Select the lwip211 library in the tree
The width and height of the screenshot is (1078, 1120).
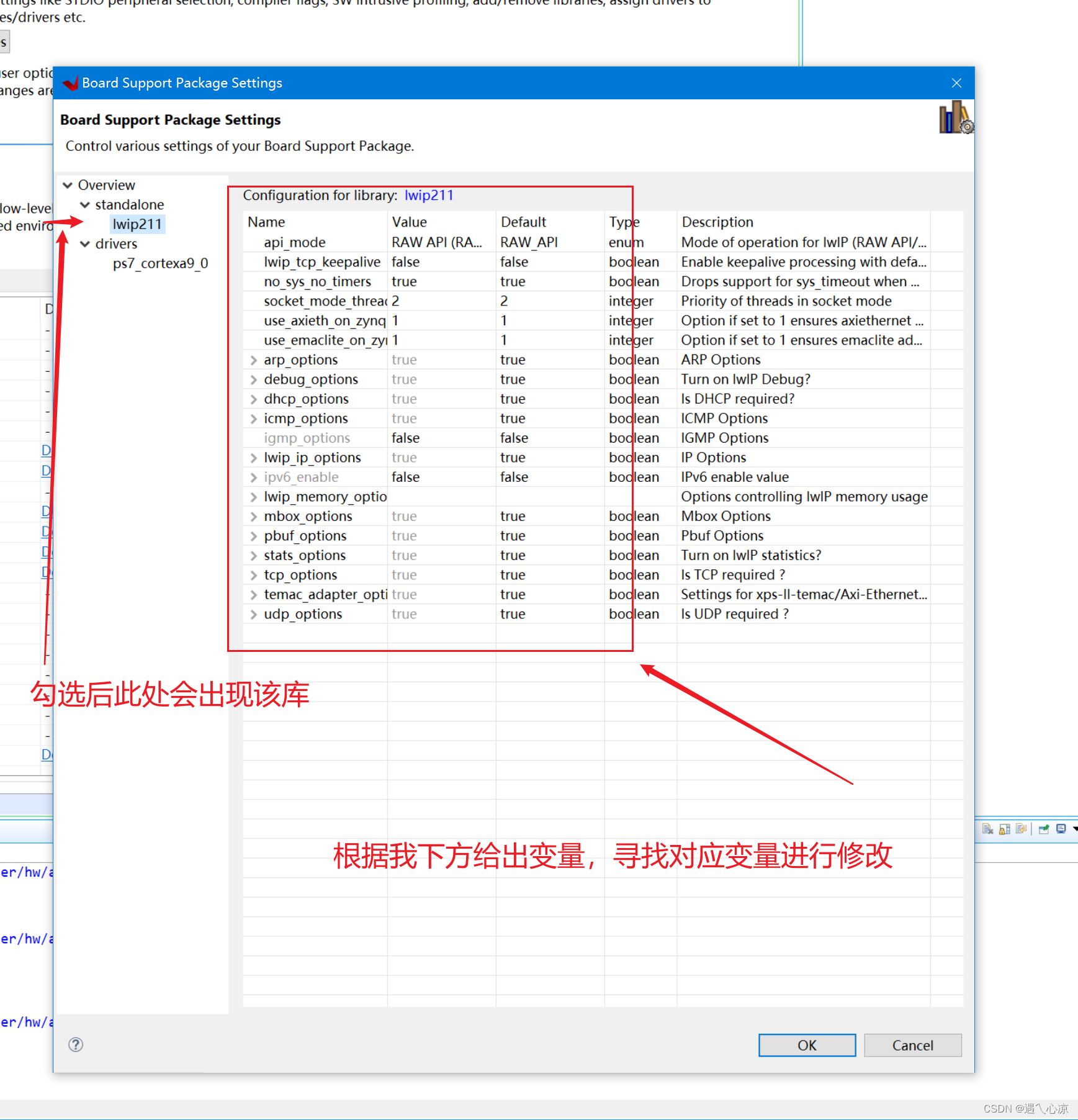click(137, 224)
